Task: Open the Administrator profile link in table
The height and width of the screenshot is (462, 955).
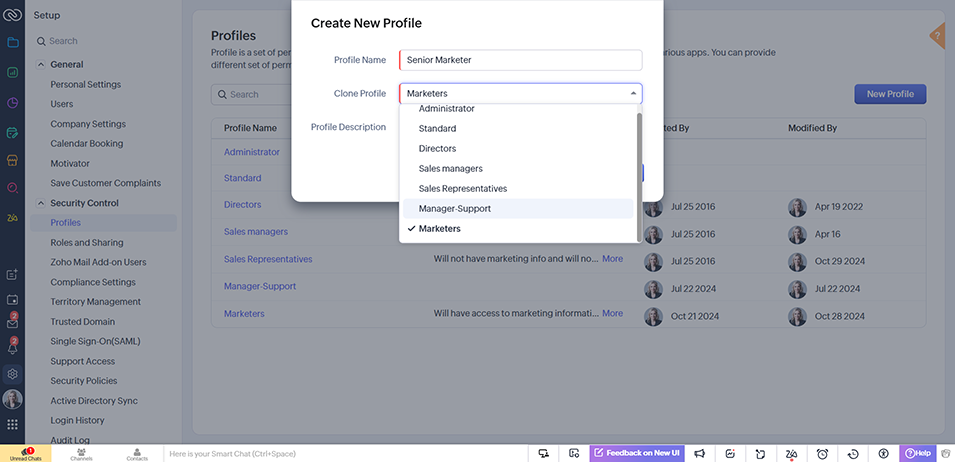Action: 252,152
